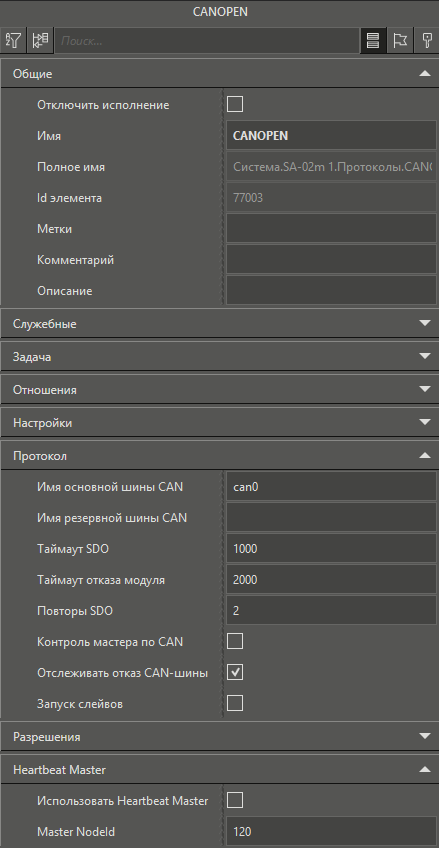
Task: Enable Запуск слейвов checkbox
Action: click(235, 703)
